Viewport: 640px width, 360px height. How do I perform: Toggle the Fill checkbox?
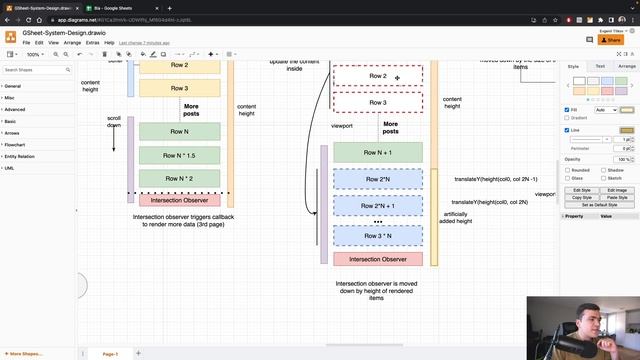coord(567,110)
